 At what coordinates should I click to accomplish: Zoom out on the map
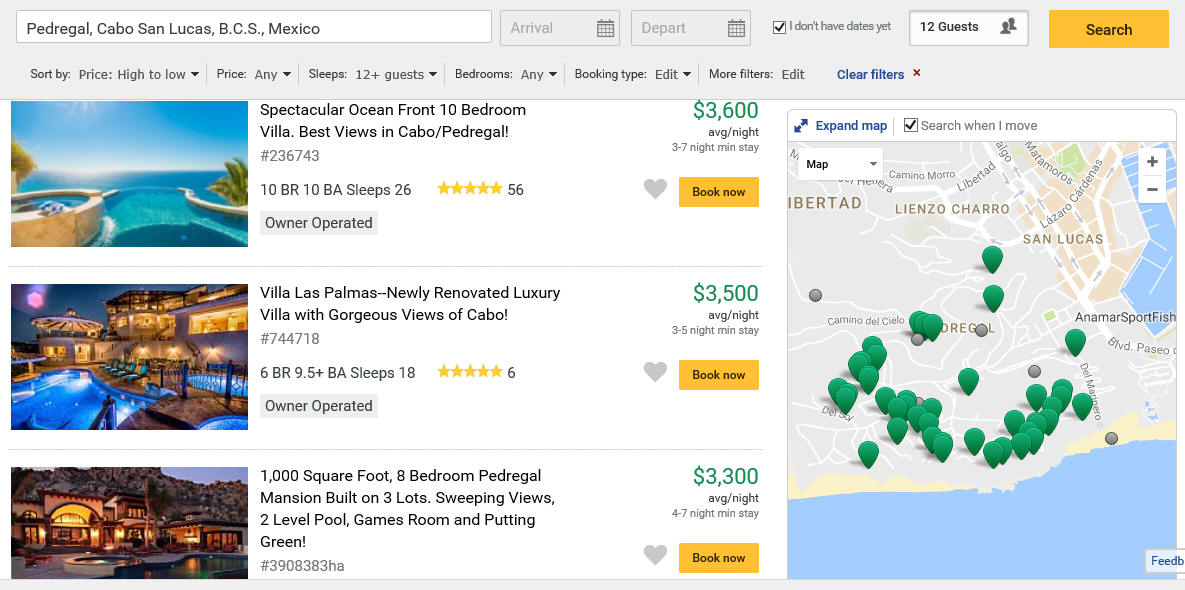pyautogui.click(x=1152, y=189)
